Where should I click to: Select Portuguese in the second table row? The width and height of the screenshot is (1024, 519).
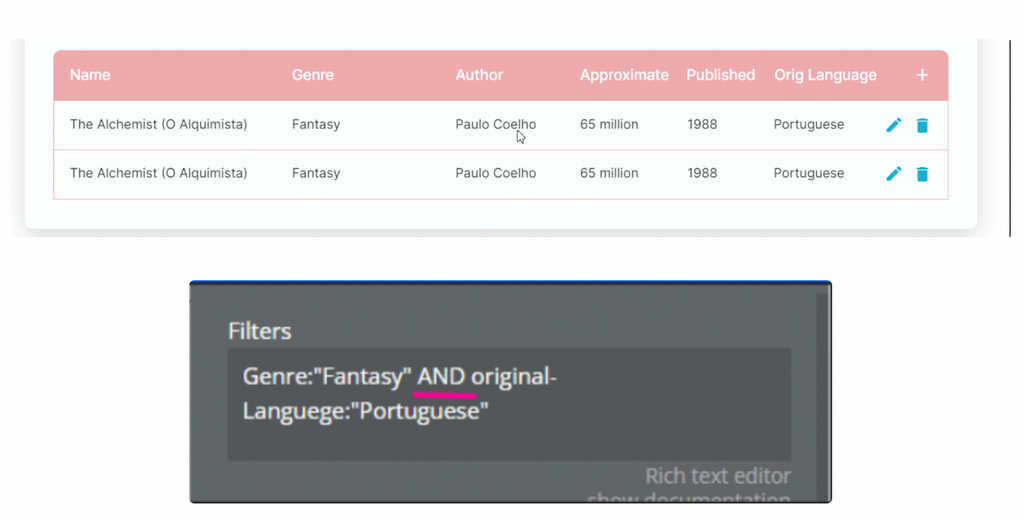(x=808, y=174)
